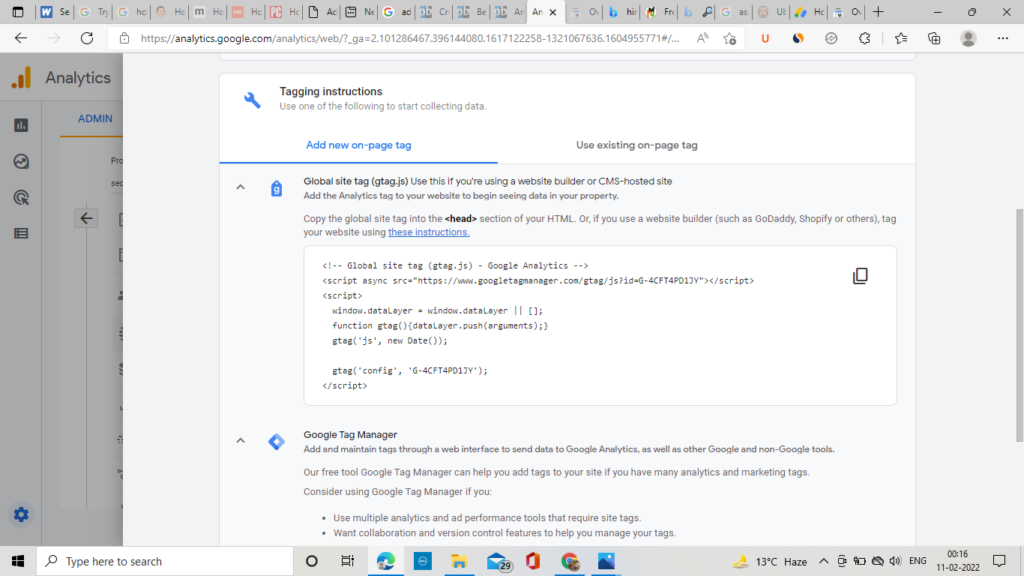This screenshot has height=576, width=1024.
Task: Switch to the Word document browser tab
Action: pos(55,12)
